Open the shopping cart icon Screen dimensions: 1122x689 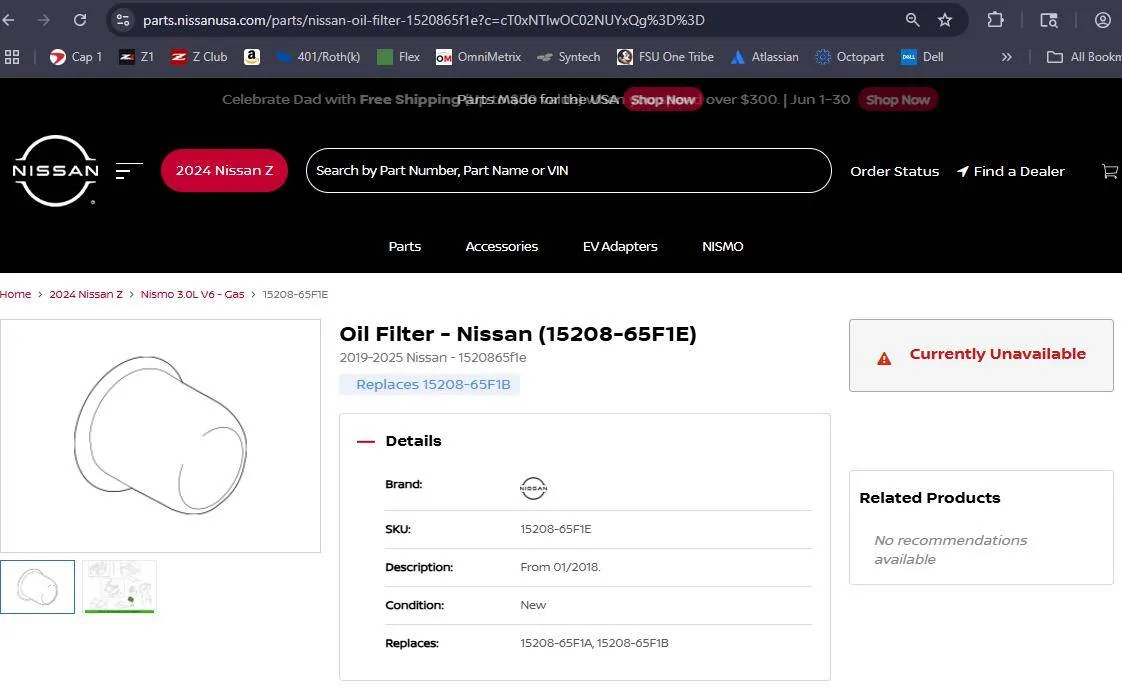[1109, 171]
